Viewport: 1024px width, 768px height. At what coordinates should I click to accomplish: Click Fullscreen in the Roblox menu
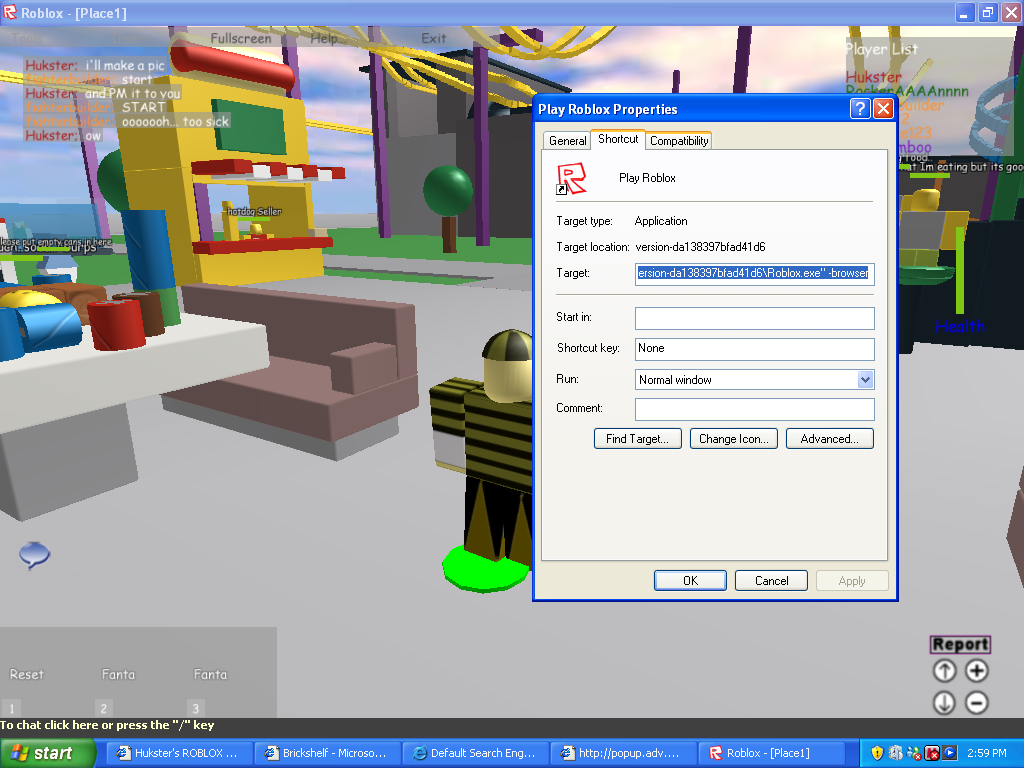[x=240, y=38]
